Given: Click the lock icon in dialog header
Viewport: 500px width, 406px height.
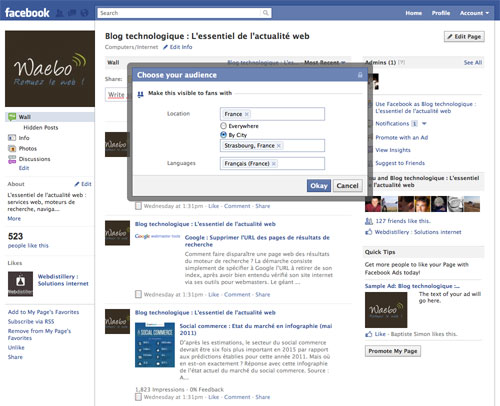Looking at the screenshot, I should 360,75.
